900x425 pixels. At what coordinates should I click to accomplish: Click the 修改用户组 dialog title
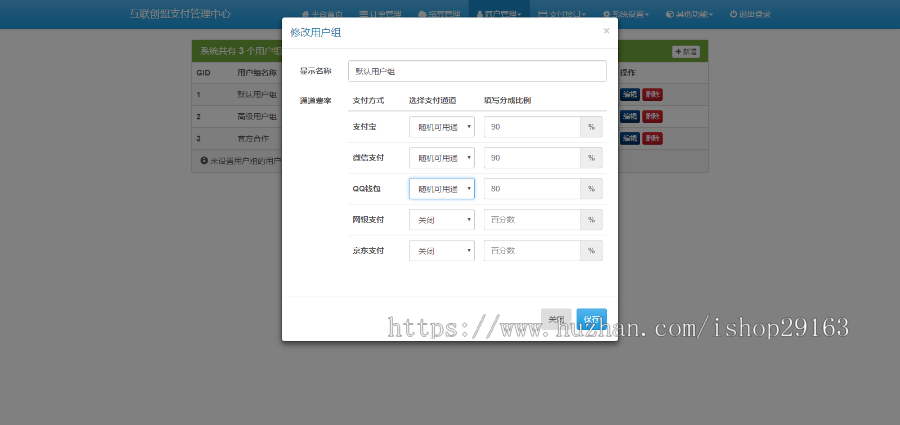[316, 33]
